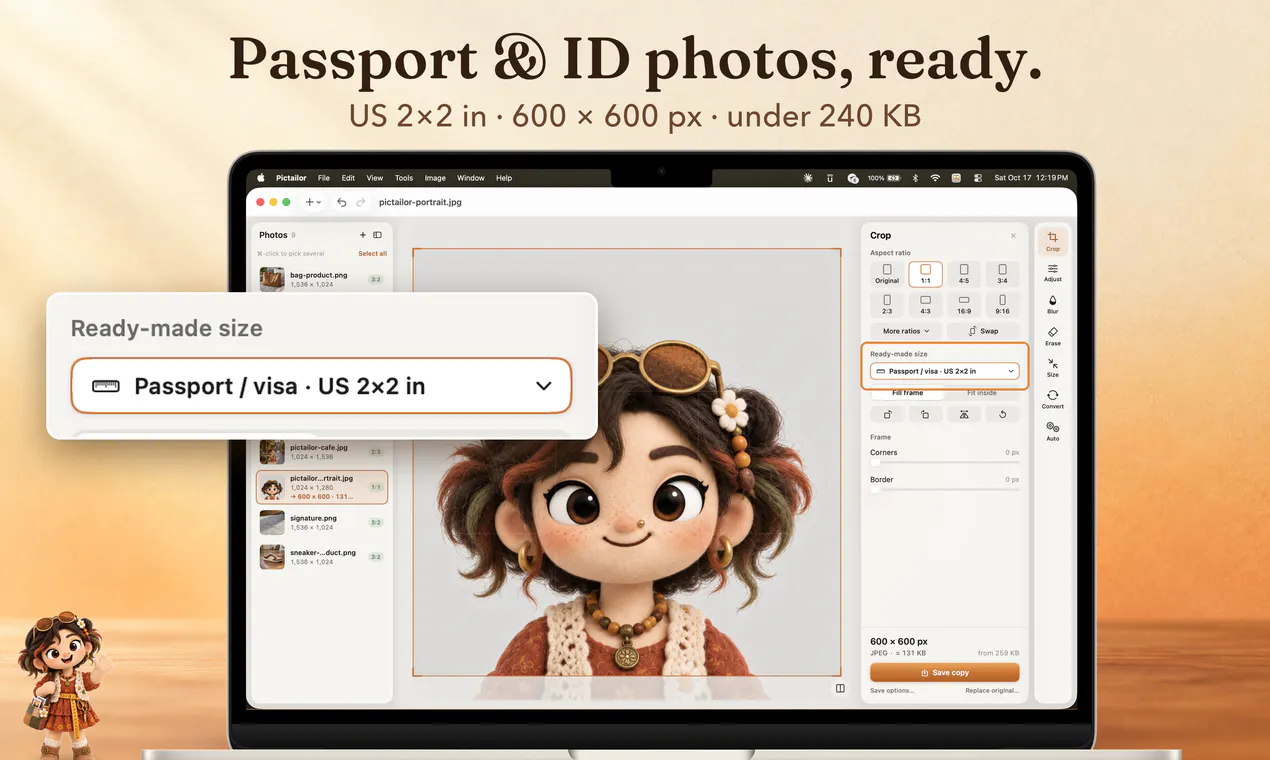Viewport: 1270px width, 760px height.
Task: Select the Blur tool
Action: pos(1052,304)
